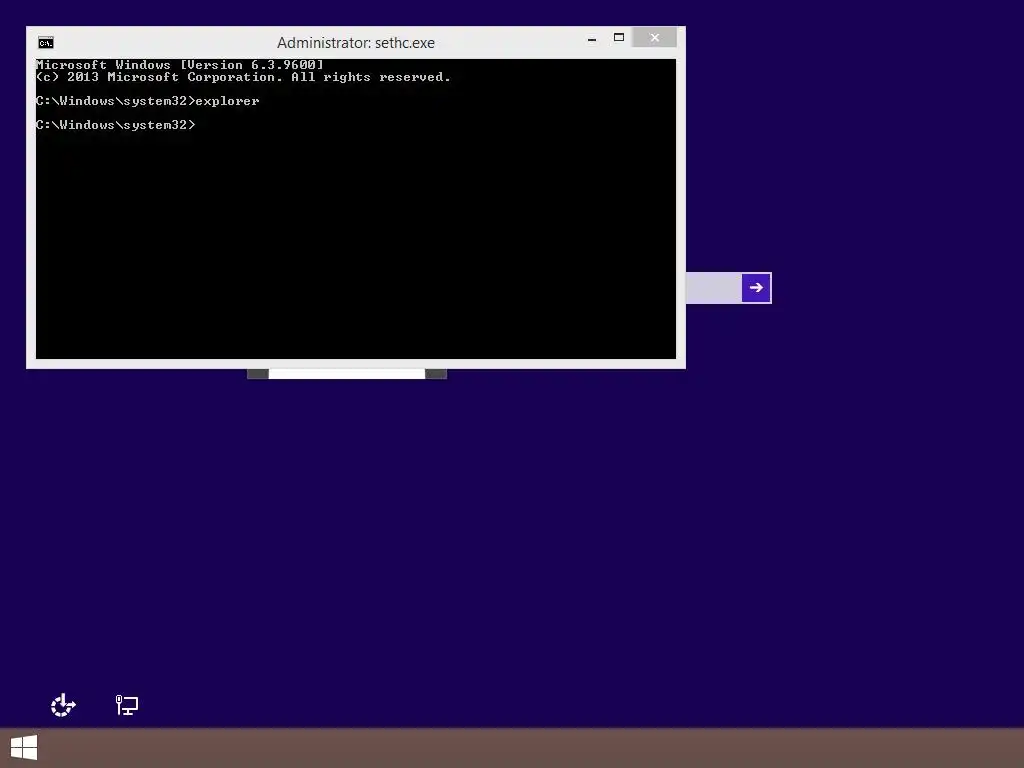Submit password with the arrow button
This screenshot has height=768, width=1024.
click(x=756, y=288)
